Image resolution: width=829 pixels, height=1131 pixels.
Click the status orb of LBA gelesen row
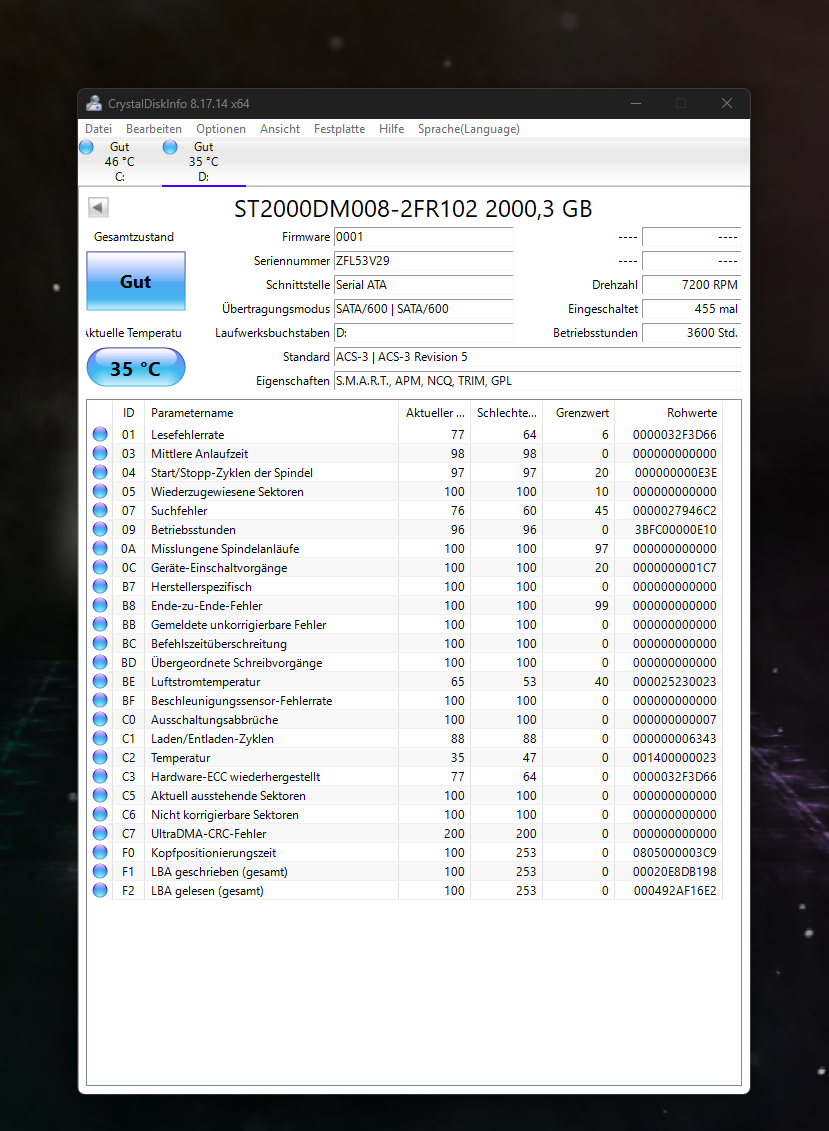(x=100, y=890)
